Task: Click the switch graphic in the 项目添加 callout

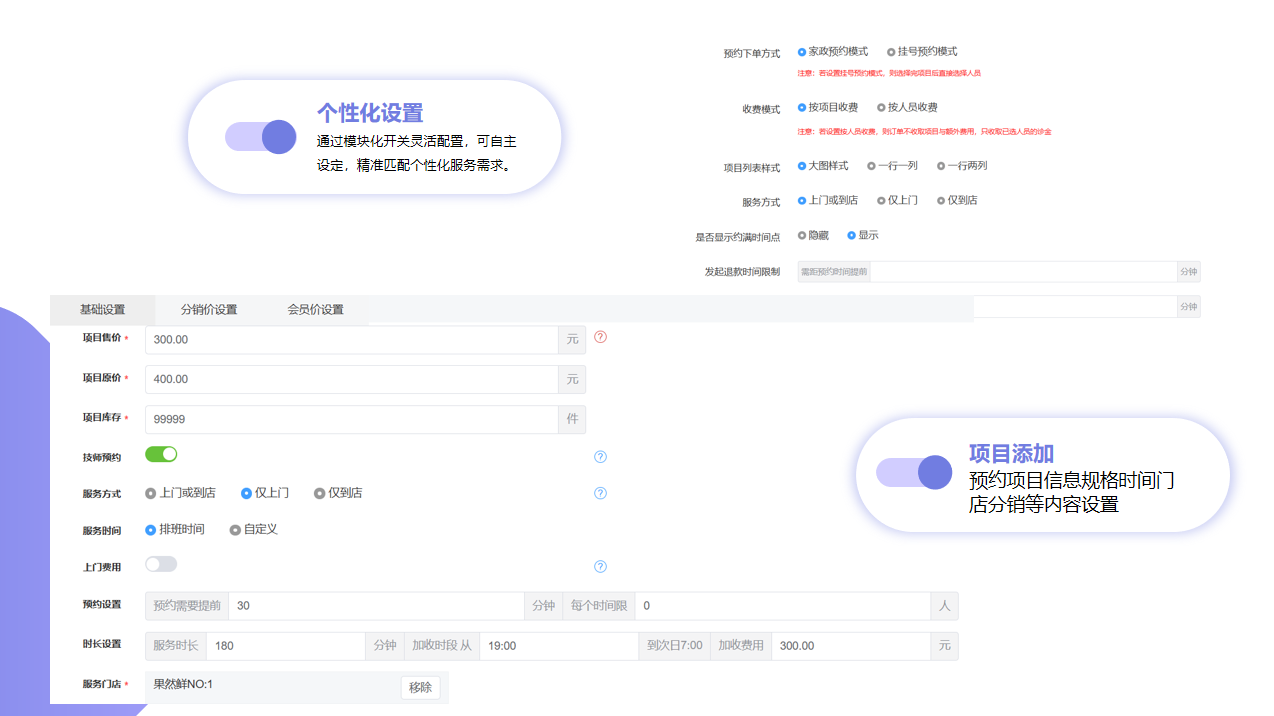Action: click(x=914, y=472)
